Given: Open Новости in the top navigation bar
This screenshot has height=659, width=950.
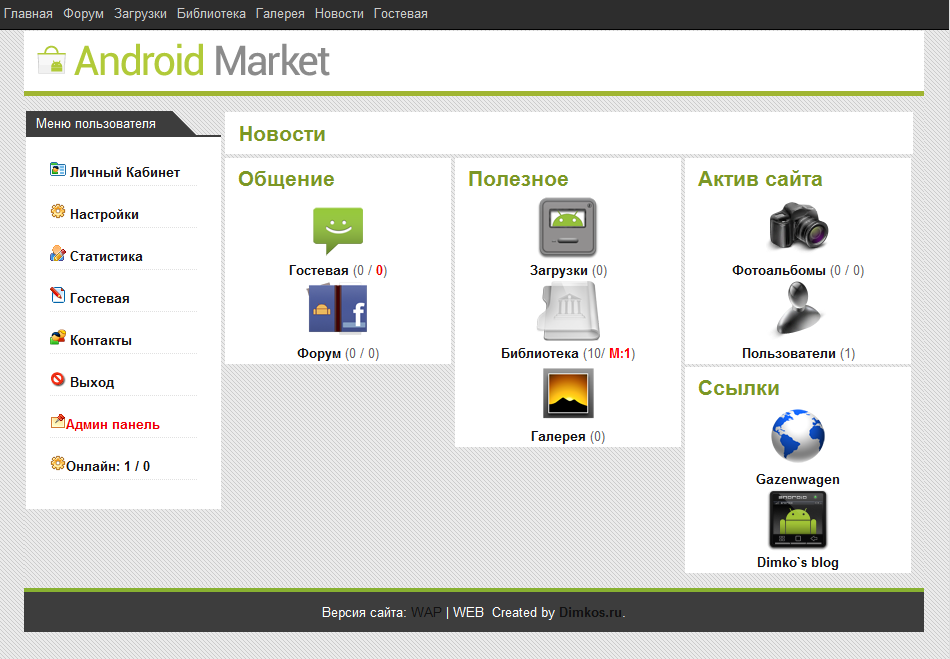Looking at the screenshot, I should coord(339,13).
